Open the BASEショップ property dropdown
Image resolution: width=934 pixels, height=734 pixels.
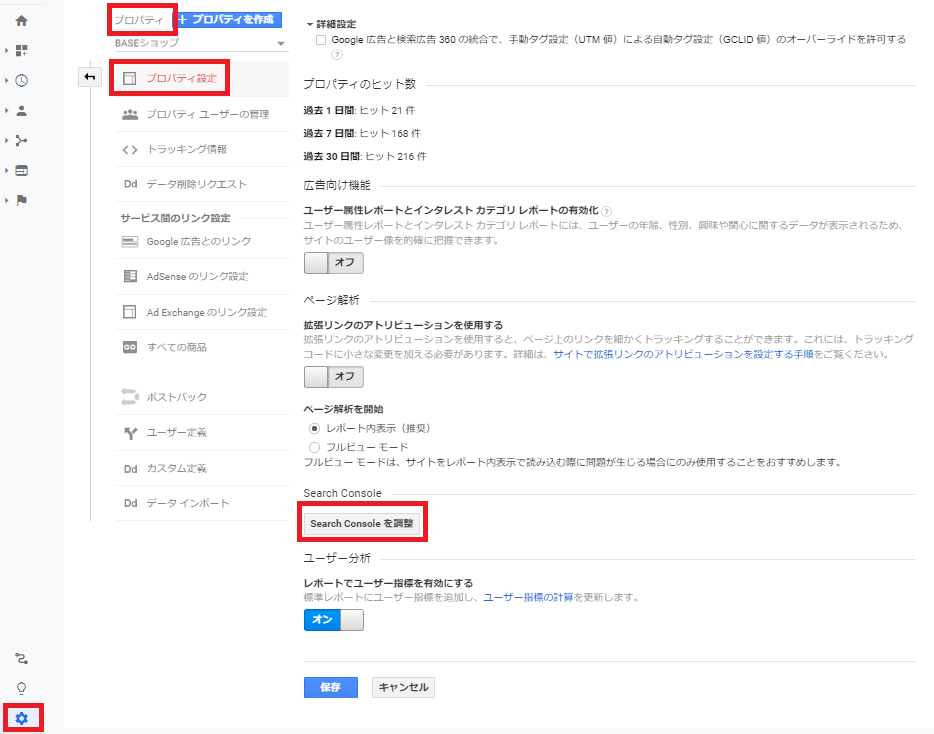(200, 44)
